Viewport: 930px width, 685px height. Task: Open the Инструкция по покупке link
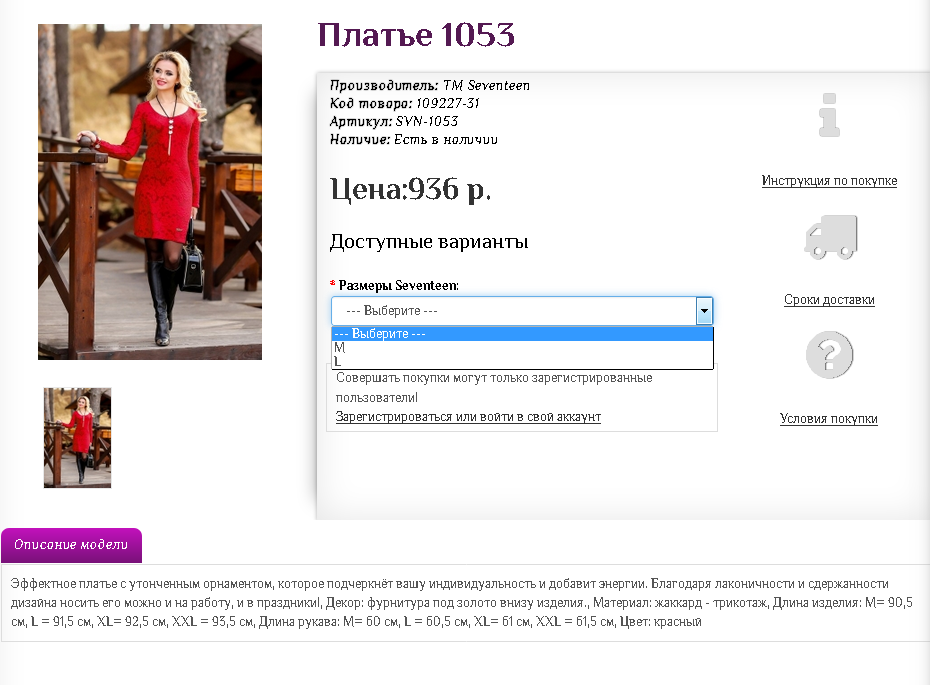(829, 181)
